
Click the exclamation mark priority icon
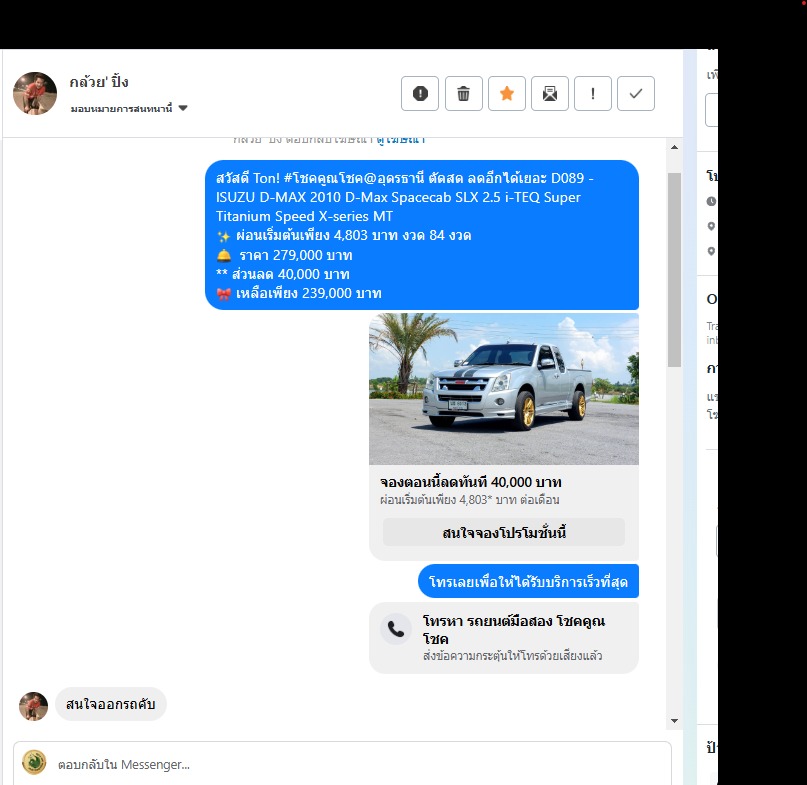click(593, 94)
